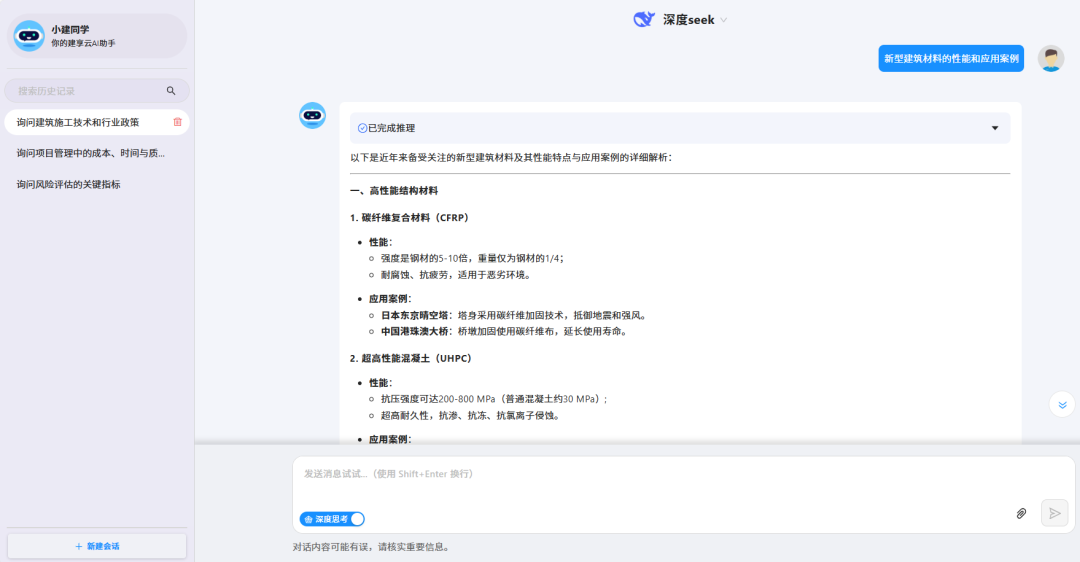This screenshot has width=1080, height=562.
Task: Select the 询问建筑施工技术和行业政策 conversation
Action: click(78, 122)
